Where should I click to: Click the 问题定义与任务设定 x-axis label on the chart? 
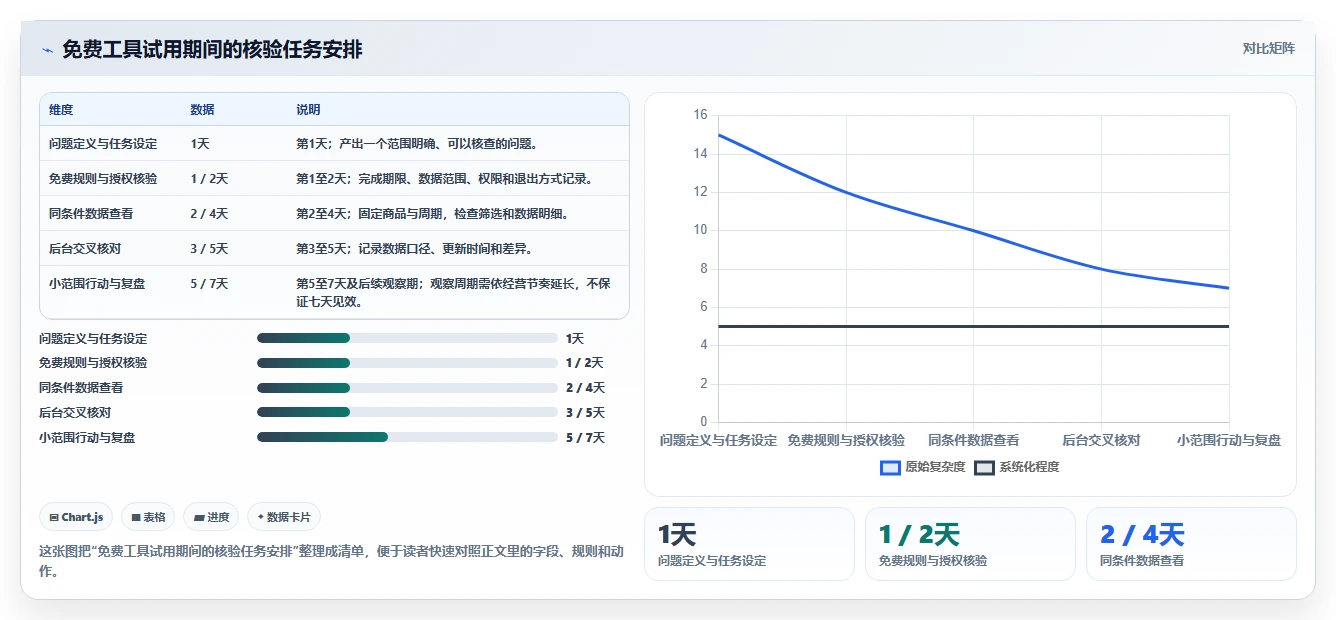719,440
